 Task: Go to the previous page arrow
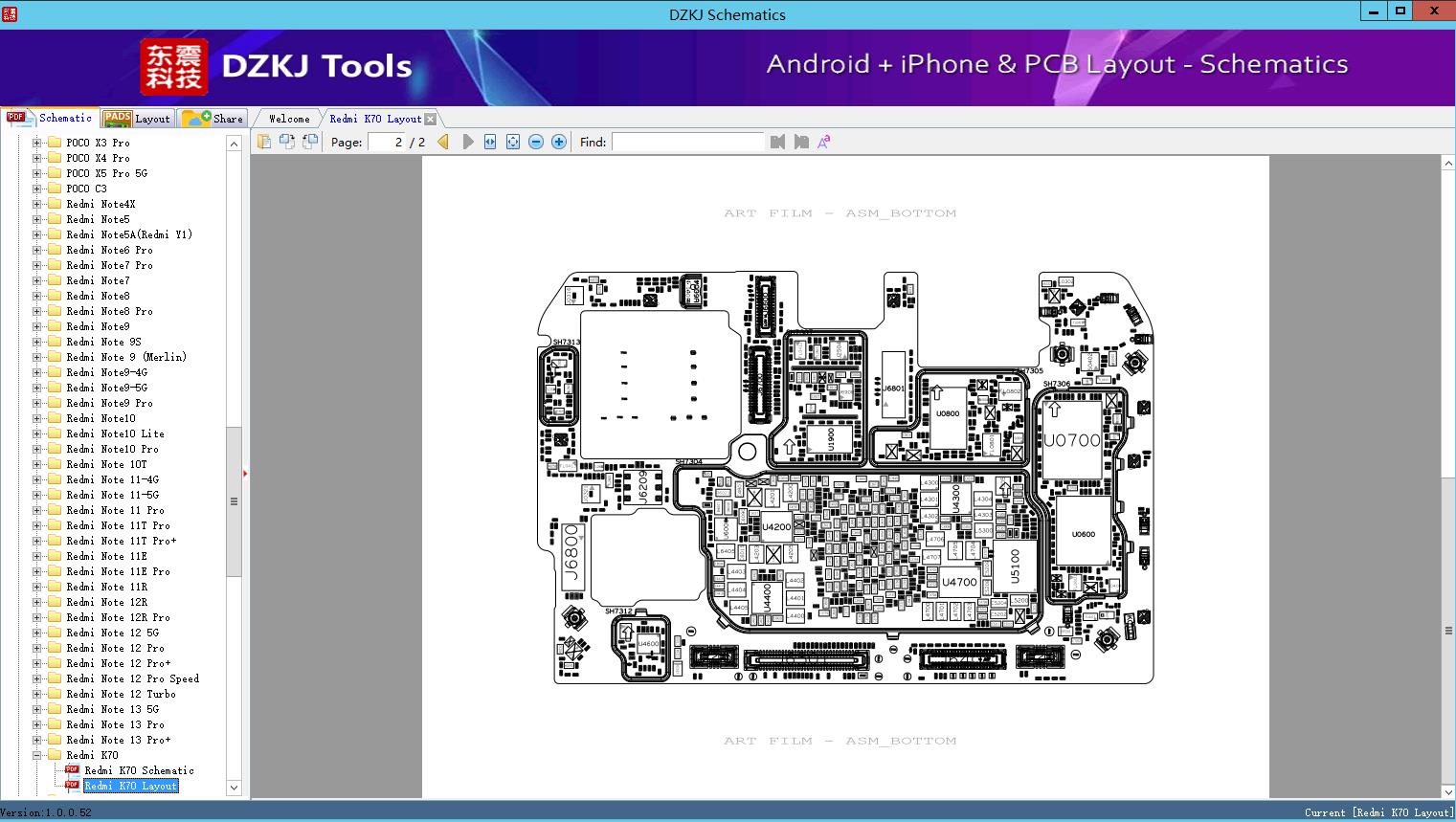point(443,142)
